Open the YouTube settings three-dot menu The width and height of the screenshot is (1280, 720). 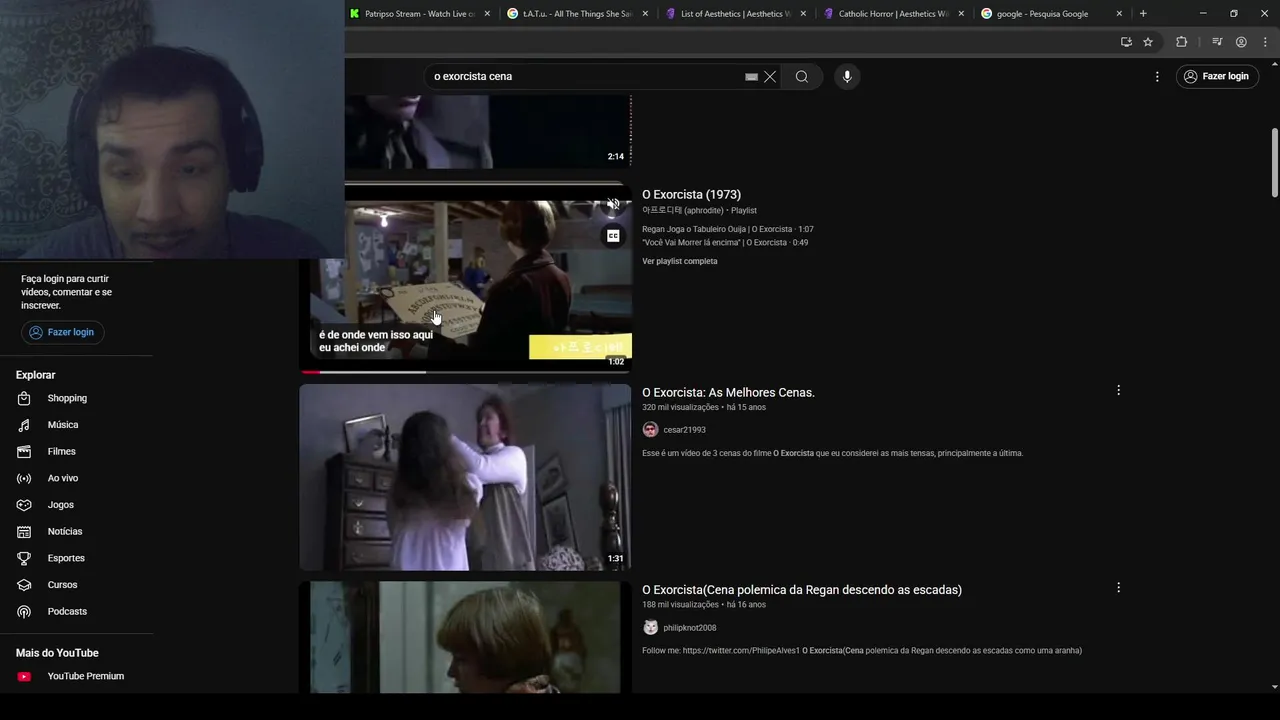click(1157, 76)
